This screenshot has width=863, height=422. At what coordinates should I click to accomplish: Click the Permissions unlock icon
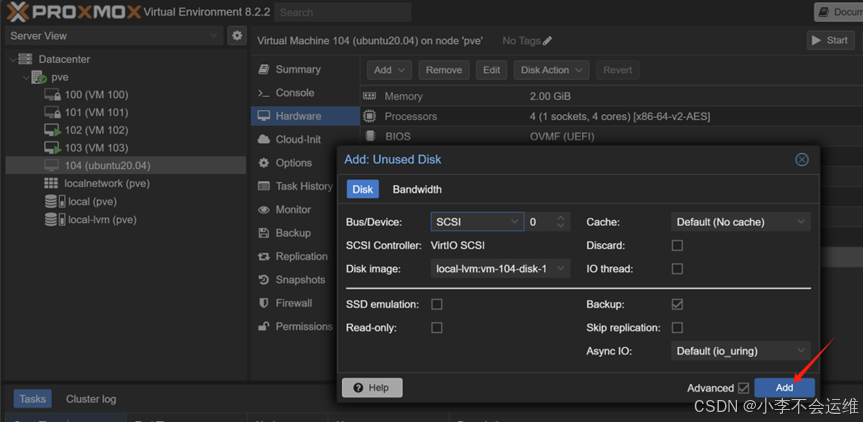tap(264, 326)
